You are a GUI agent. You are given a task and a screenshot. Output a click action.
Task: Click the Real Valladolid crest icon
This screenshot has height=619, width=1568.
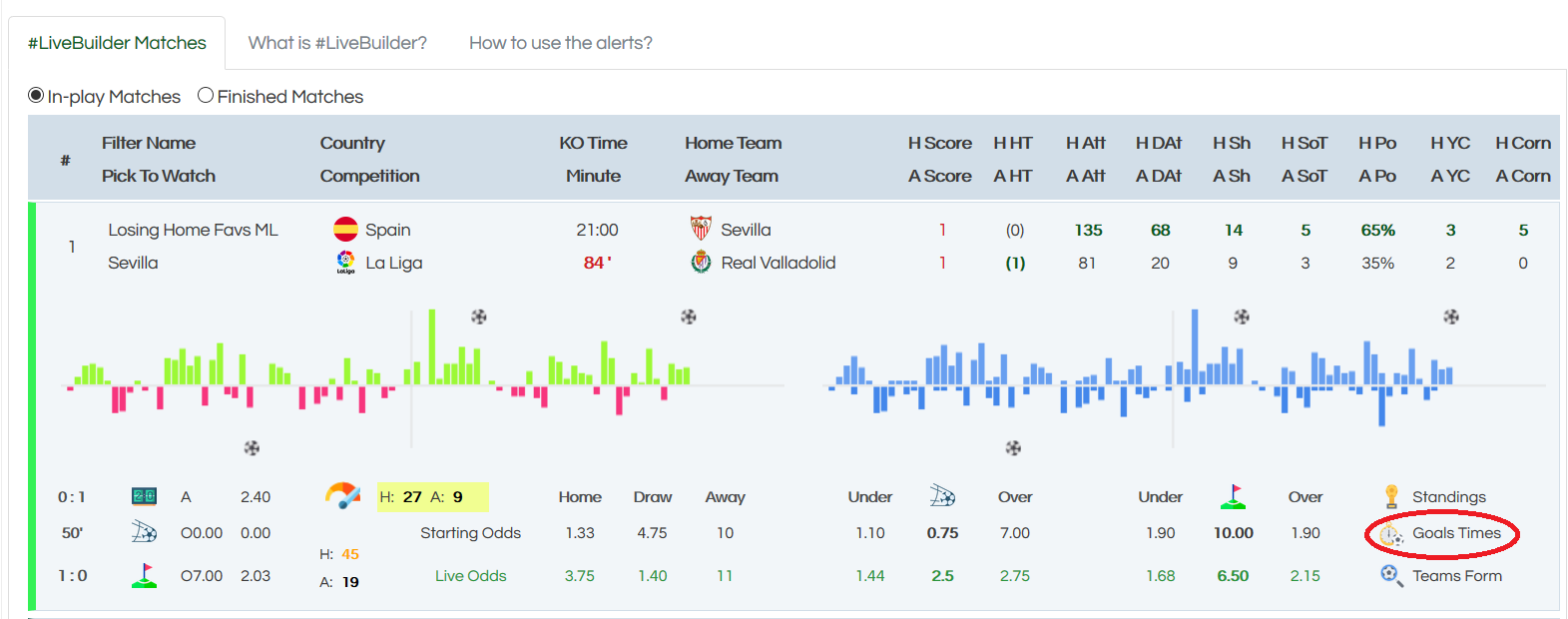click(701, 263)
